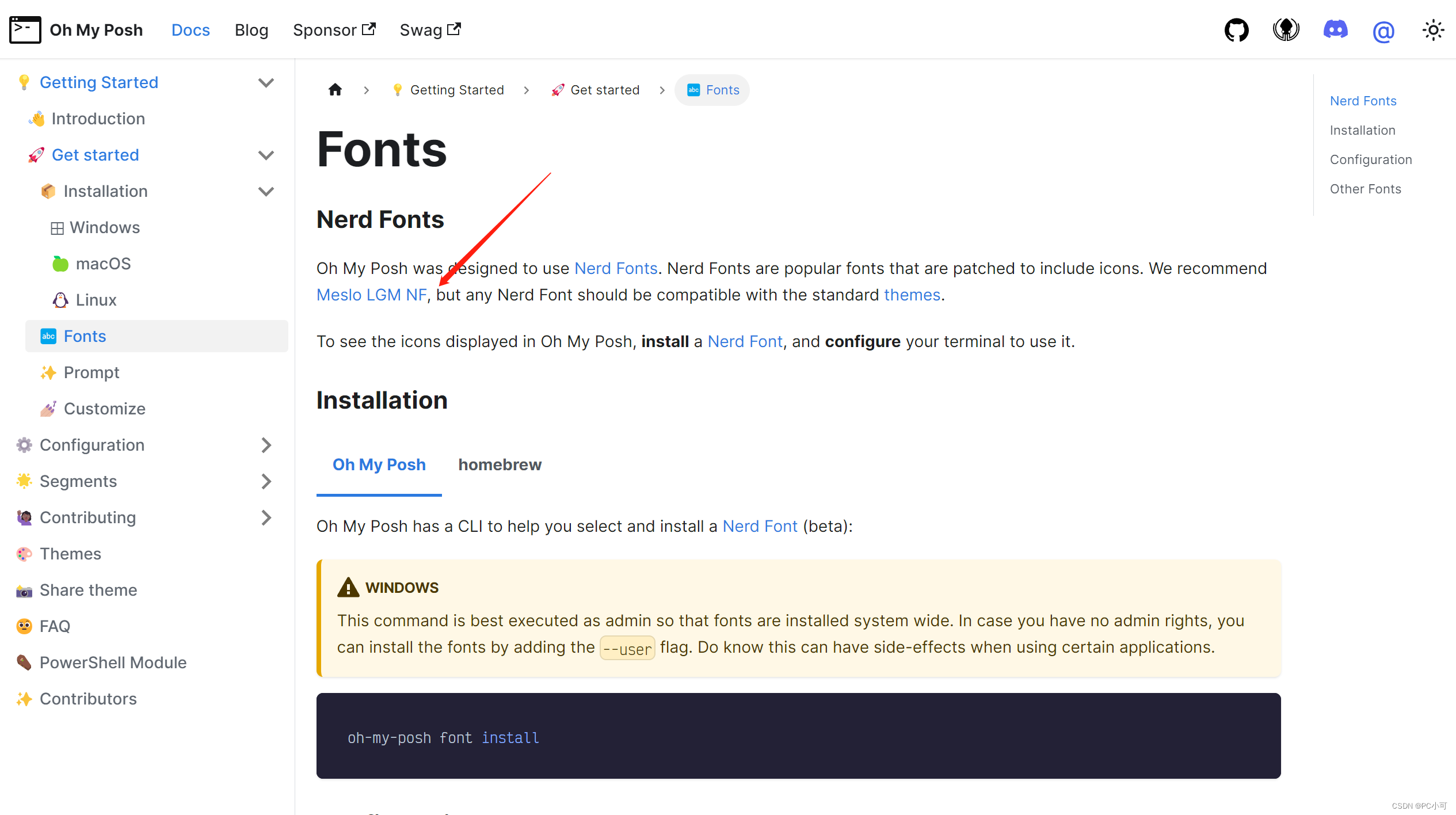Click the font install code block
This screenshot has width=1456, height=815.
coord(798,737)
